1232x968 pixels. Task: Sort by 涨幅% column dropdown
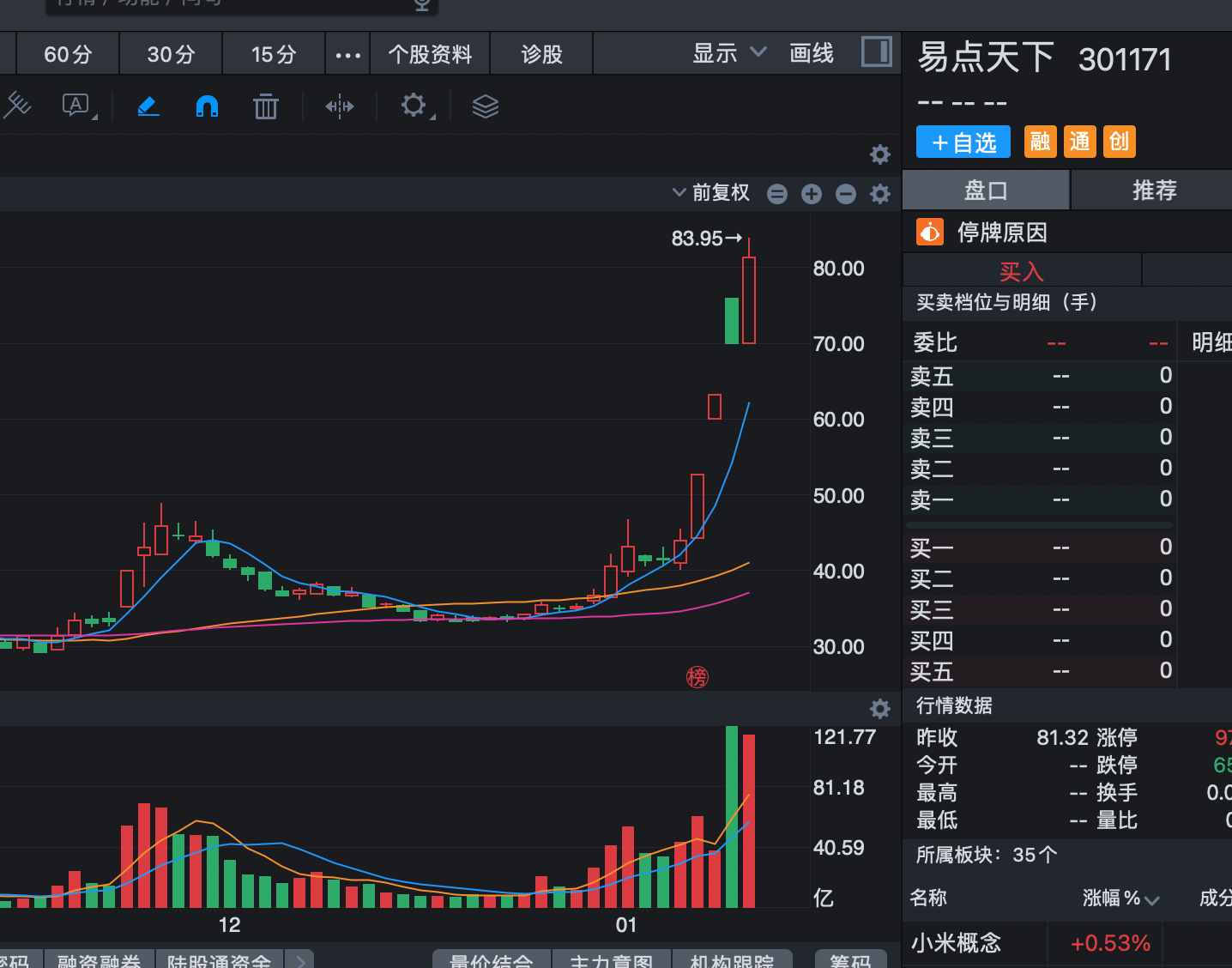[x=1121, y=898]
